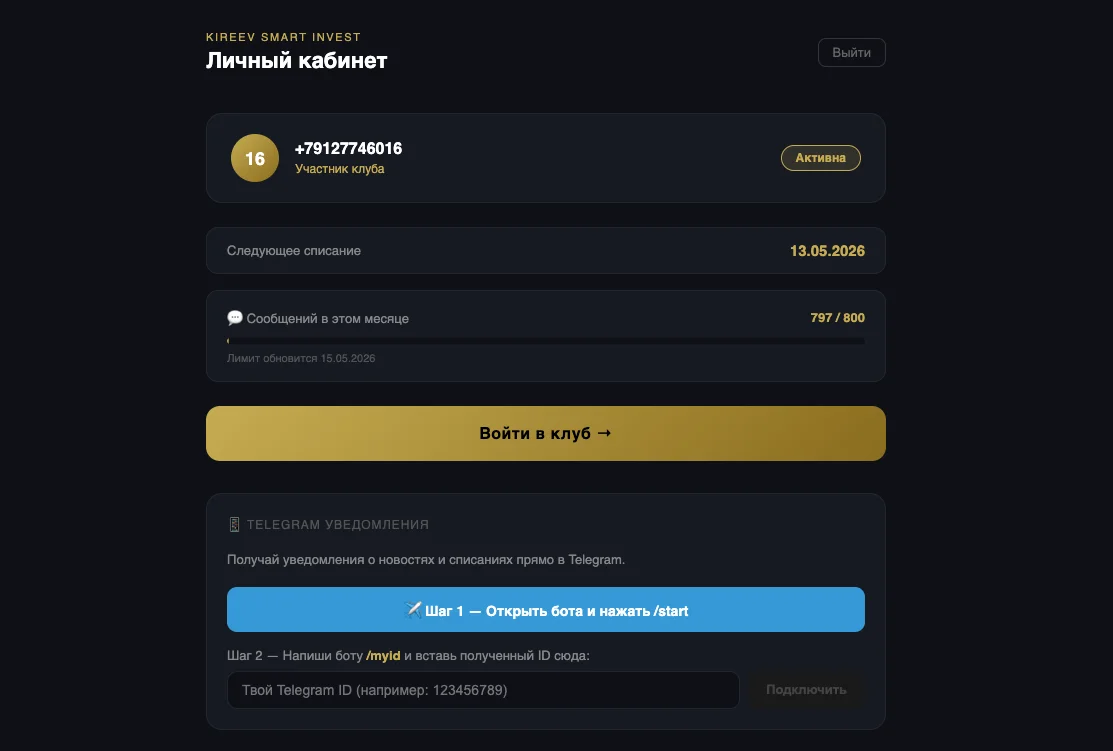The image size is (1113, 751).
Task: Click the Лимит обновится 15.05.2026 note
Action: tap(301, 358)
